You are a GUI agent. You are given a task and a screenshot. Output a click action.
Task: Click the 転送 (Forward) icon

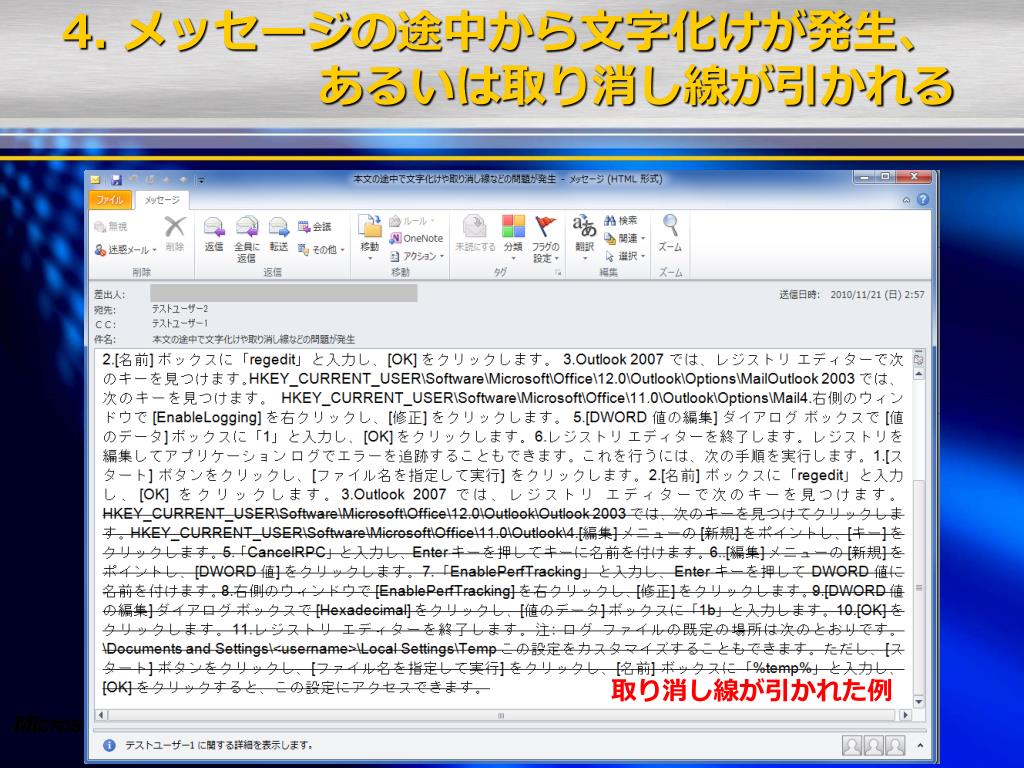tap(278, 234)
